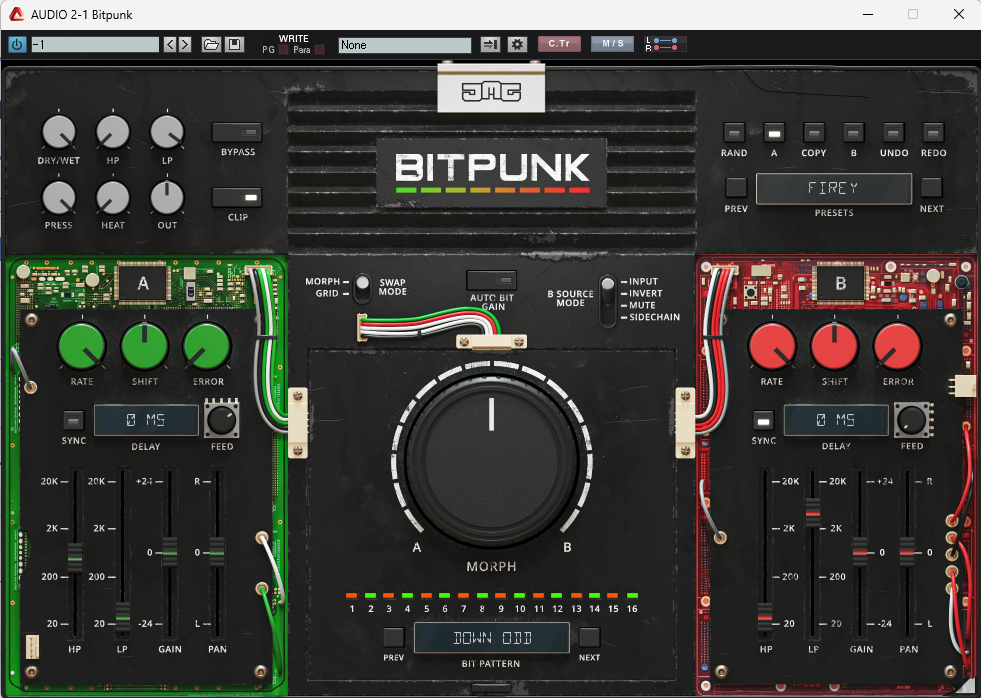The width and height of the screenshot is (981, 698).
Task: Click the red B SHIFT knob
Action: coord(835,346)
